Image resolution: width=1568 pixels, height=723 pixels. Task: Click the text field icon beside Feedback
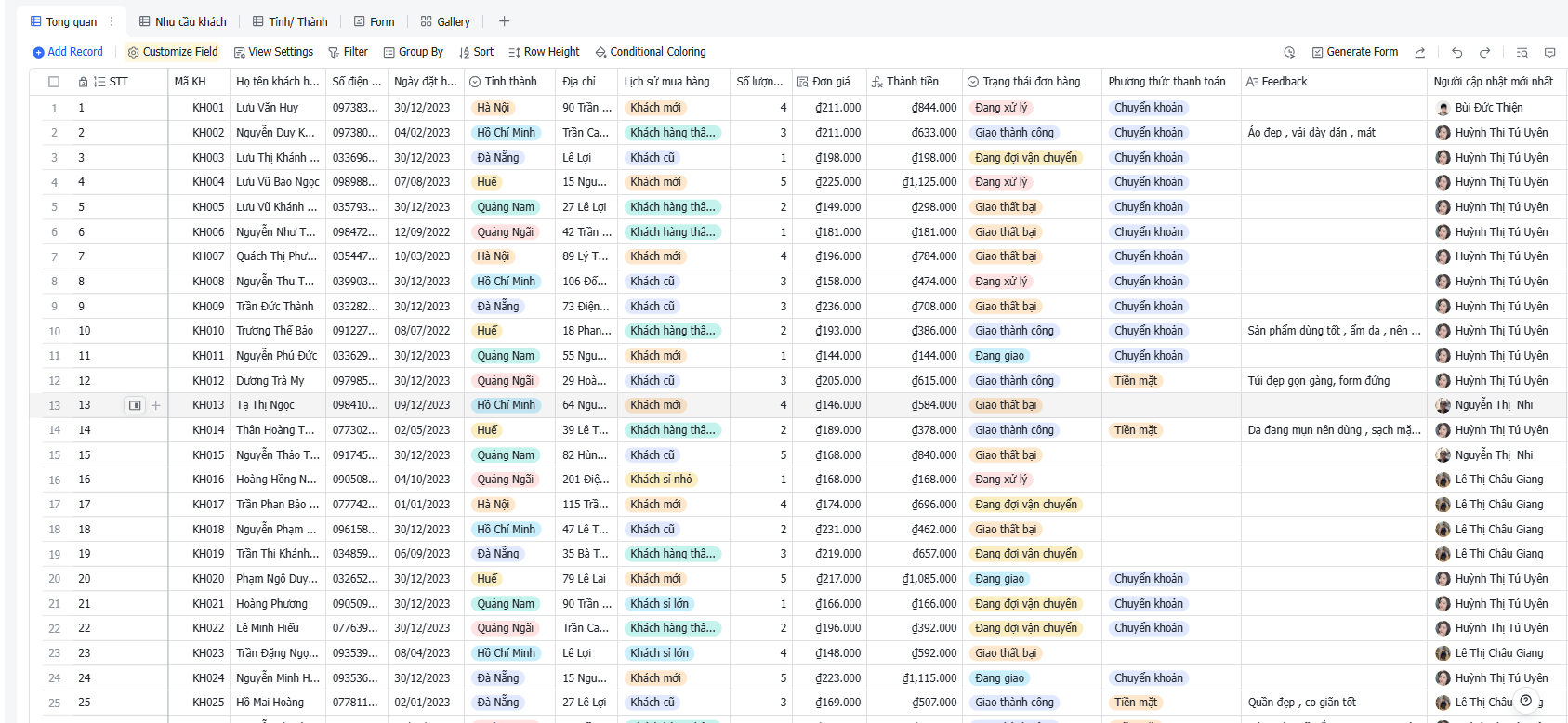click(1252, 82)
